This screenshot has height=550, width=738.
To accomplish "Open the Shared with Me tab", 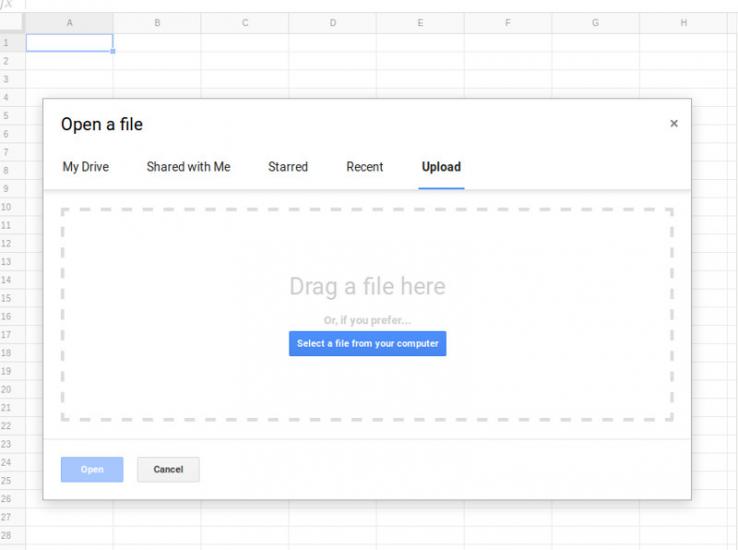I will [188, 167].
